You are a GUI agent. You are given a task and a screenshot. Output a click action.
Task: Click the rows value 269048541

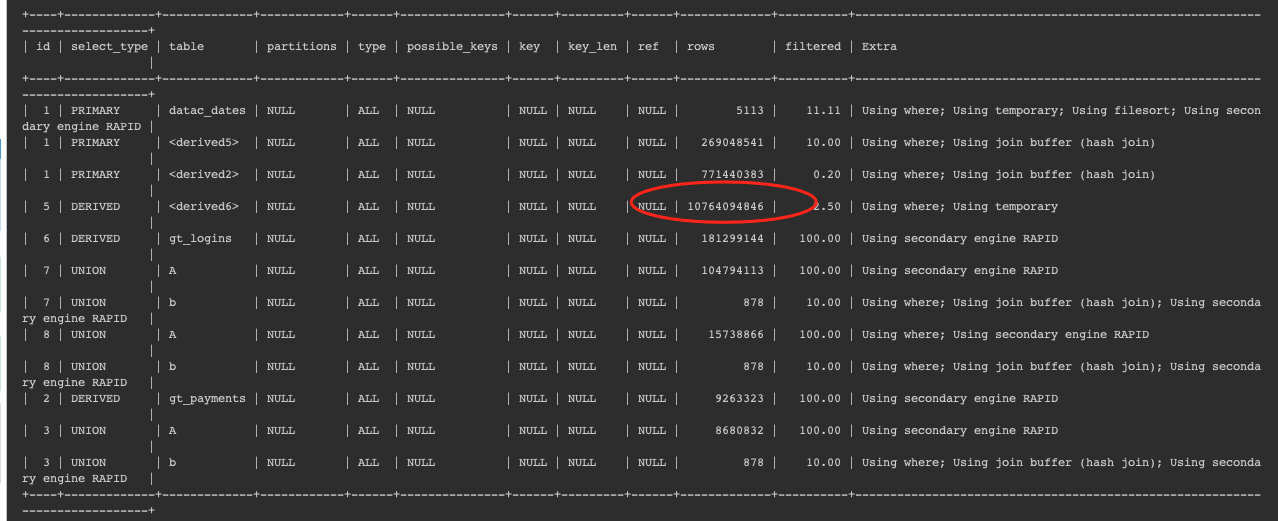[732, 143]
